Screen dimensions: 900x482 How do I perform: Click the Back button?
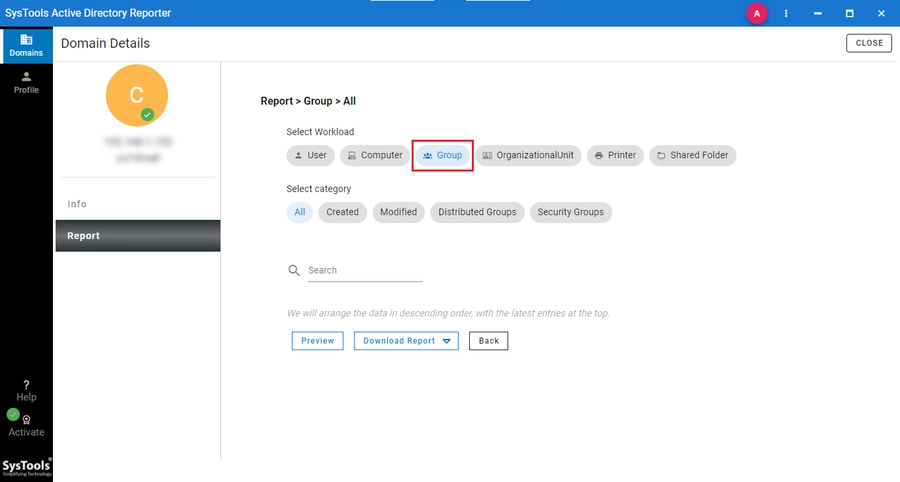click(x=488, y=341)
